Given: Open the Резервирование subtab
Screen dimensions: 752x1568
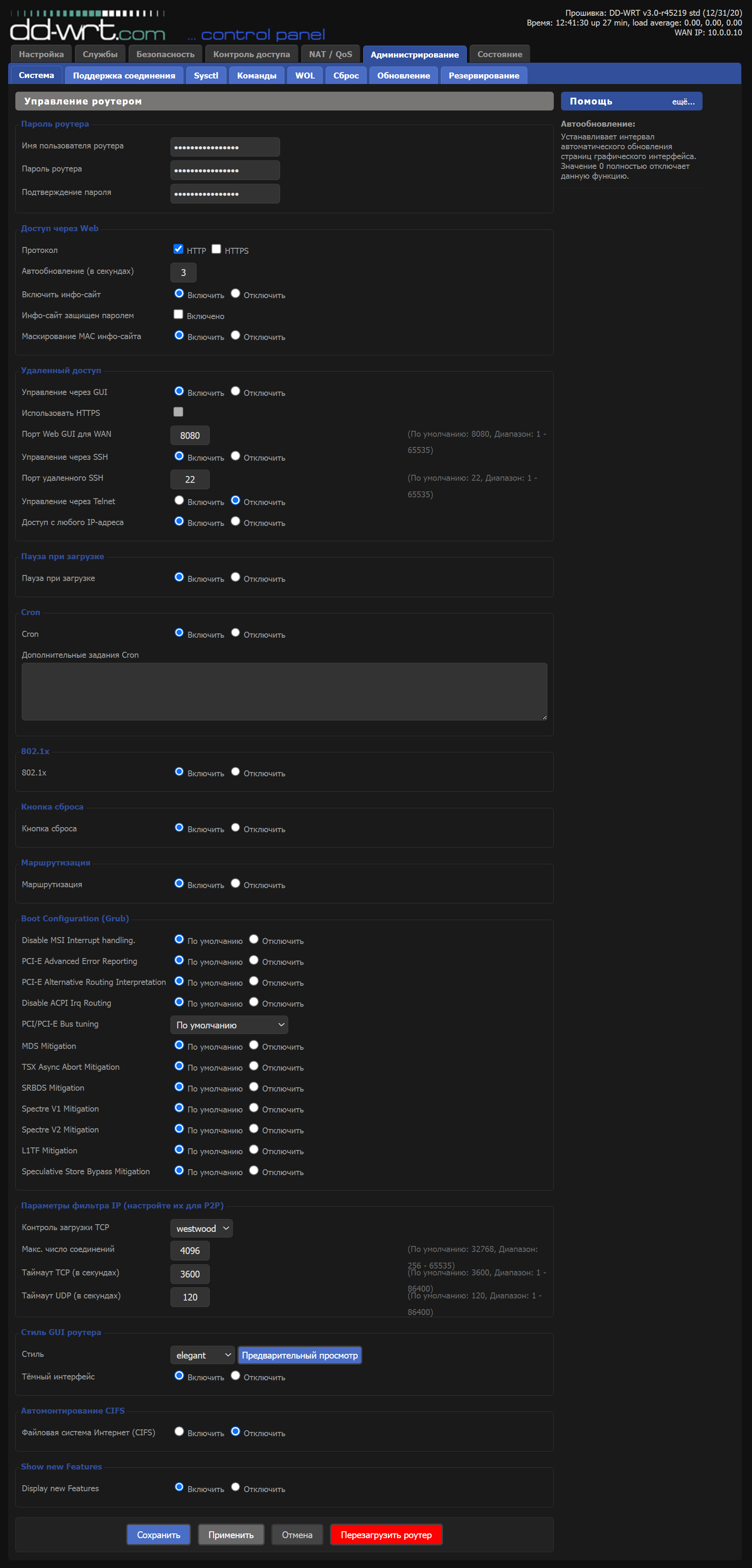Looking at the screenshot, I should click(484, 75).
